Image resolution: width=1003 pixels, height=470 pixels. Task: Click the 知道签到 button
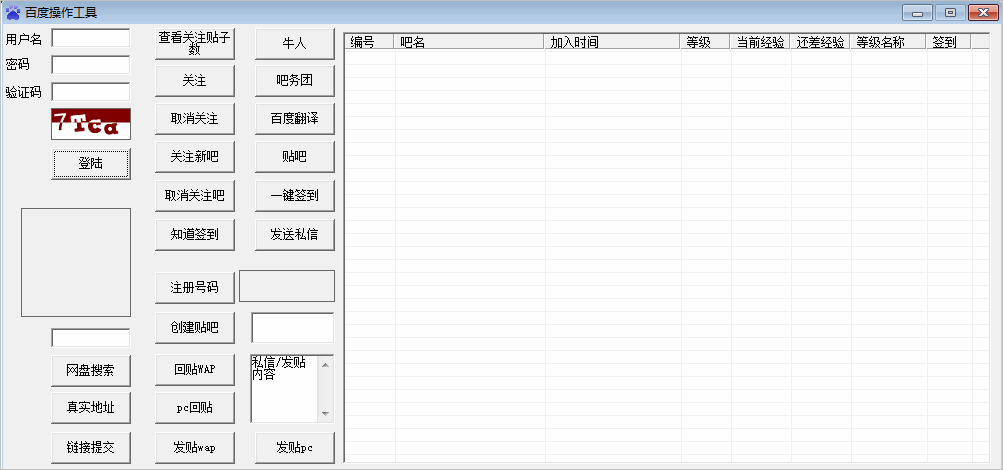[195, 235]
